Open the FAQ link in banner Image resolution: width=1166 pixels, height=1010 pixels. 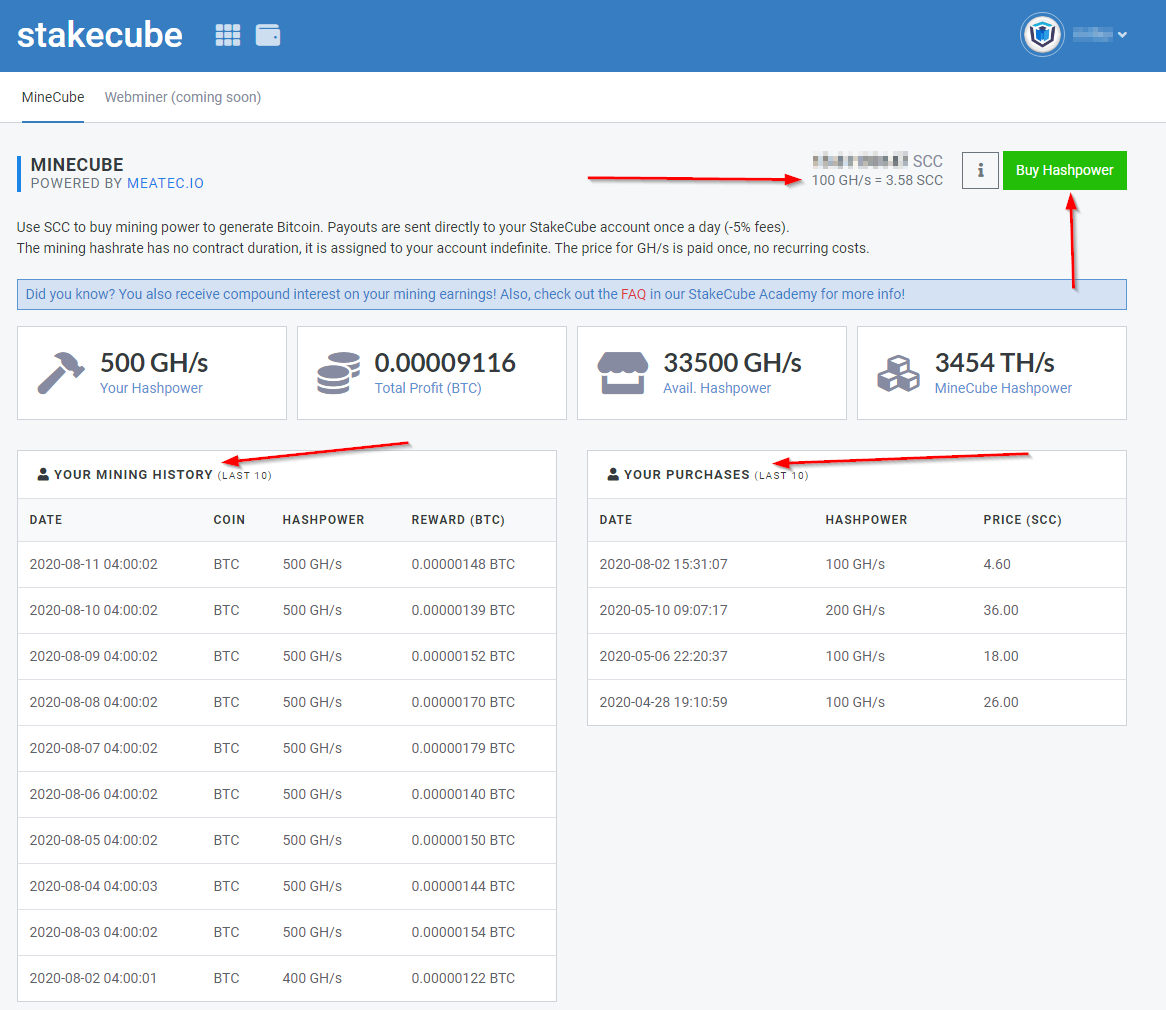tap(633, 295)
